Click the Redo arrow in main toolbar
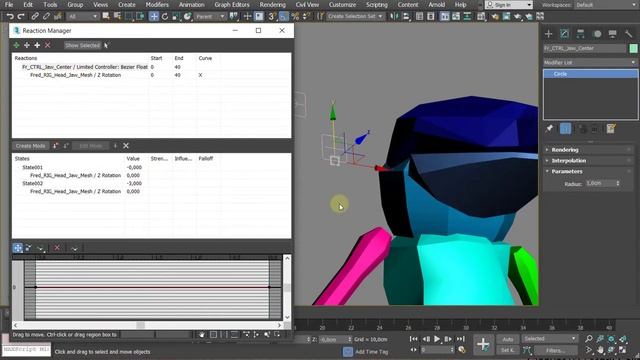640x360 pixels. click(21, 16)
